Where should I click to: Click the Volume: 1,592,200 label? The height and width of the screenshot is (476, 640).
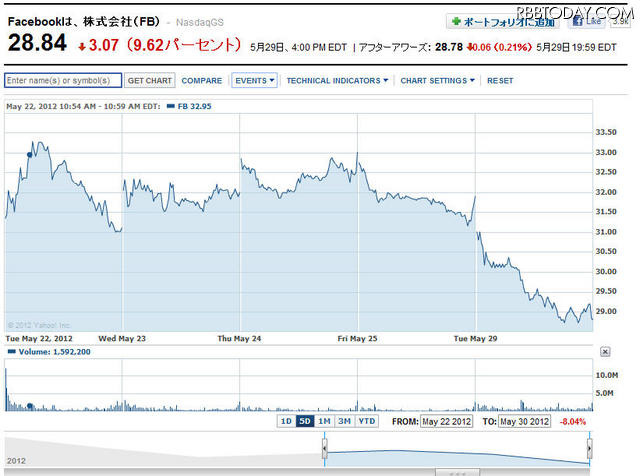pos(49,352)
